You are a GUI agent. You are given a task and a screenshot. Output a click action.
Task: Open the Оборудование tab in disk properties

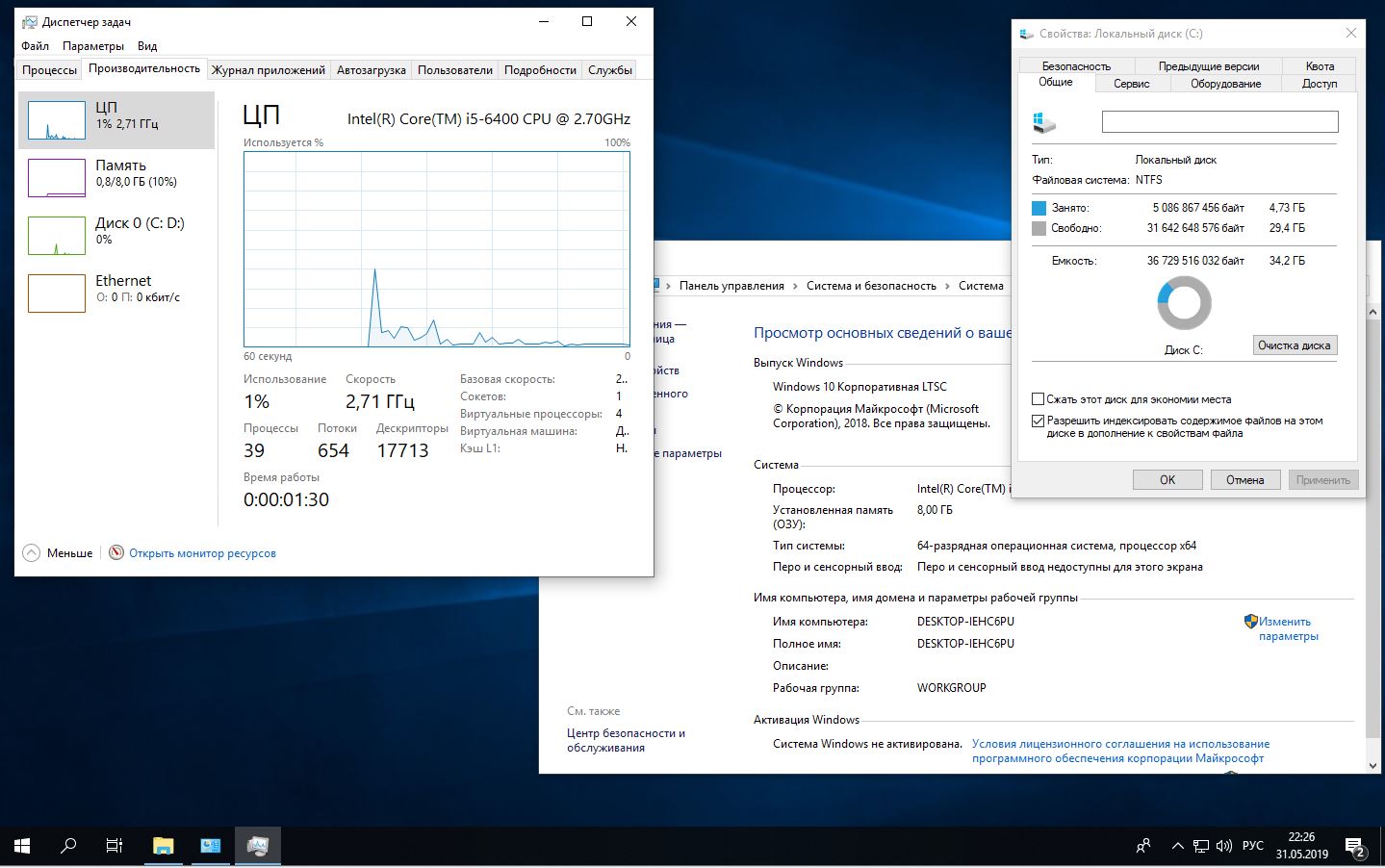coord(1226,84)
